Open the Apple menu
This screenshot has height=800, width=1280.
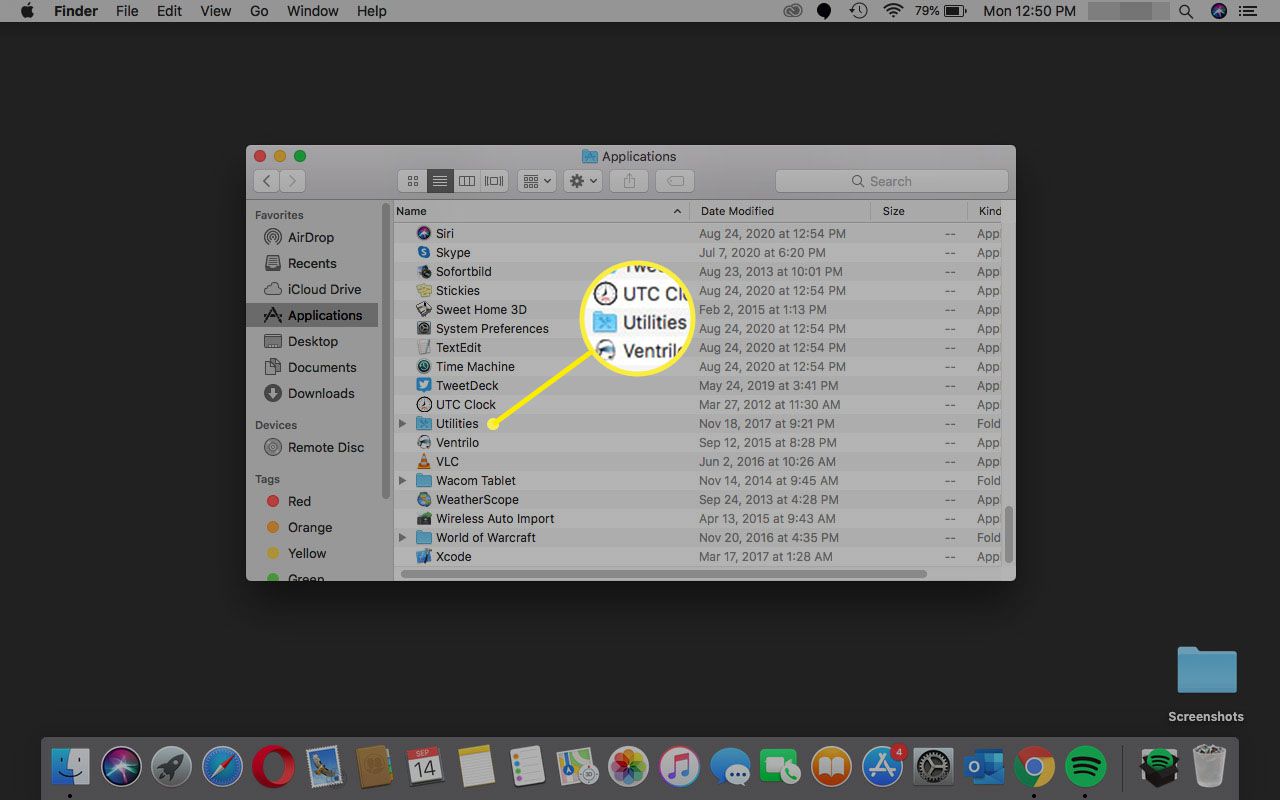(27, 11)
